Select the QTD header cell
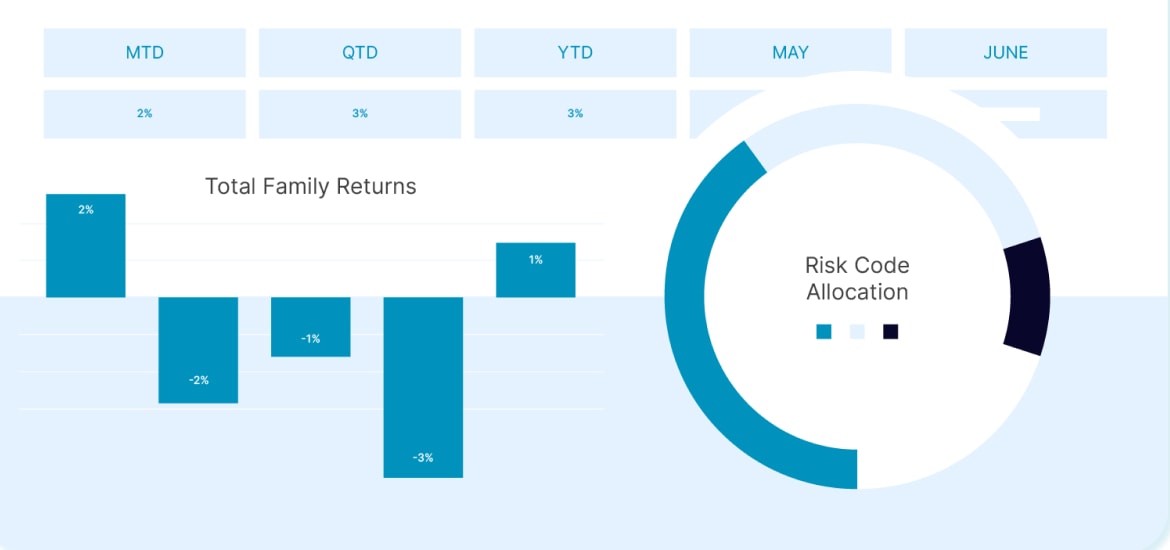Viewport: 1170px width, 550px height. tap(360, 52)
